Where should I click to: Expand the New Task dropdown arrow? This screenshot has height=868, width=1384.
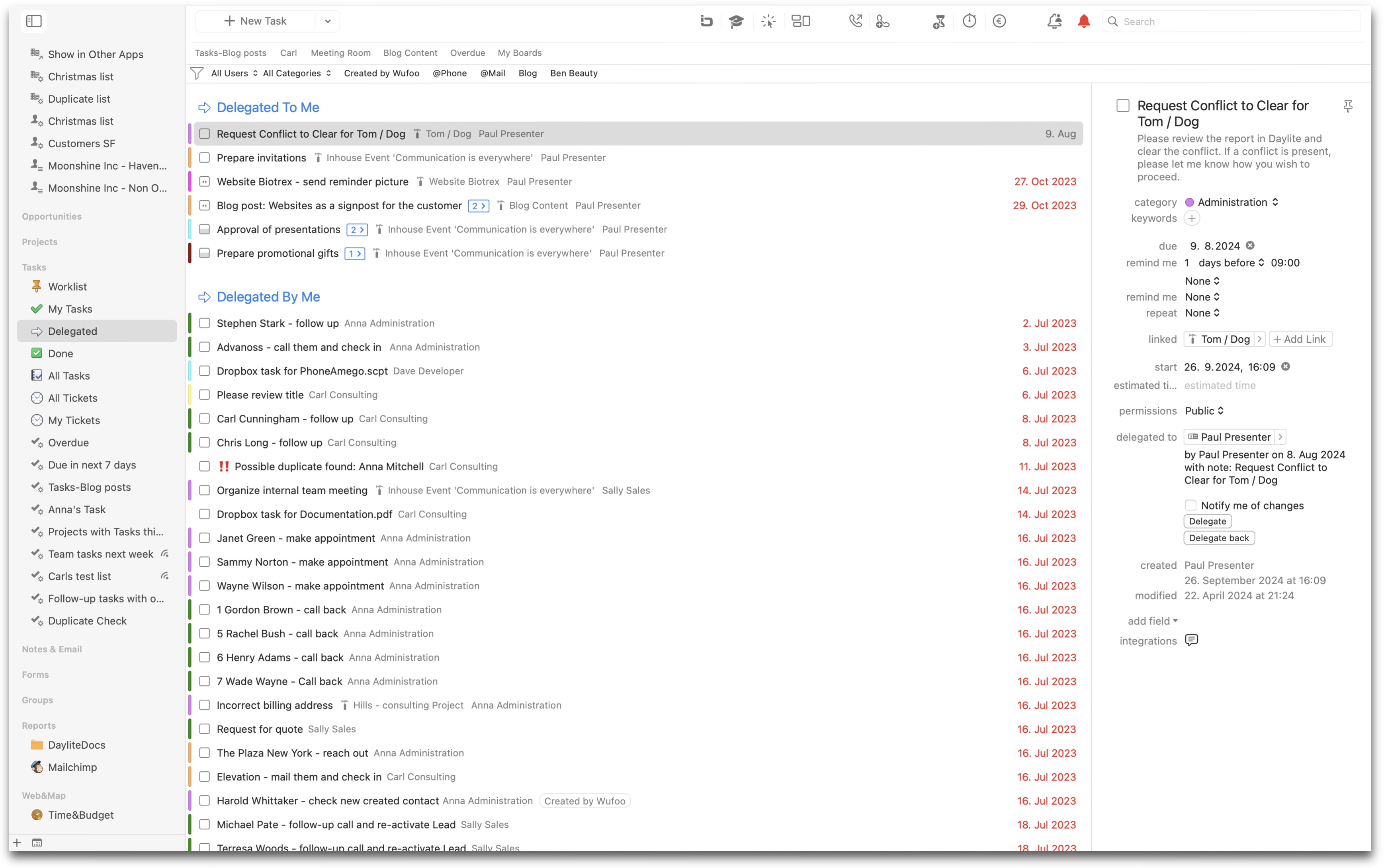327,21
